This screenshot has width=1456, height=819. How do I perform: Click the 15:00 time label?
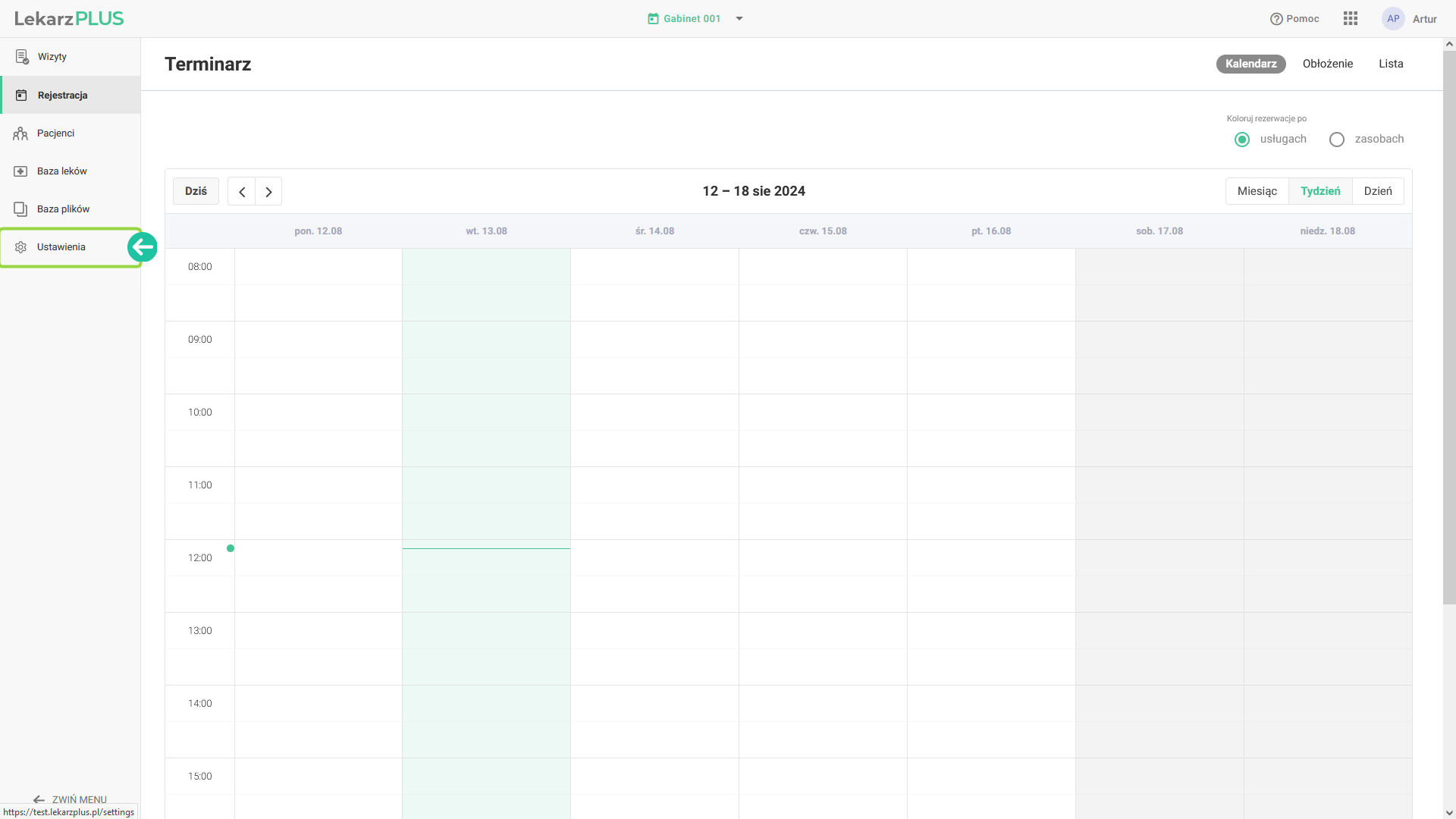tap(200, 777)
